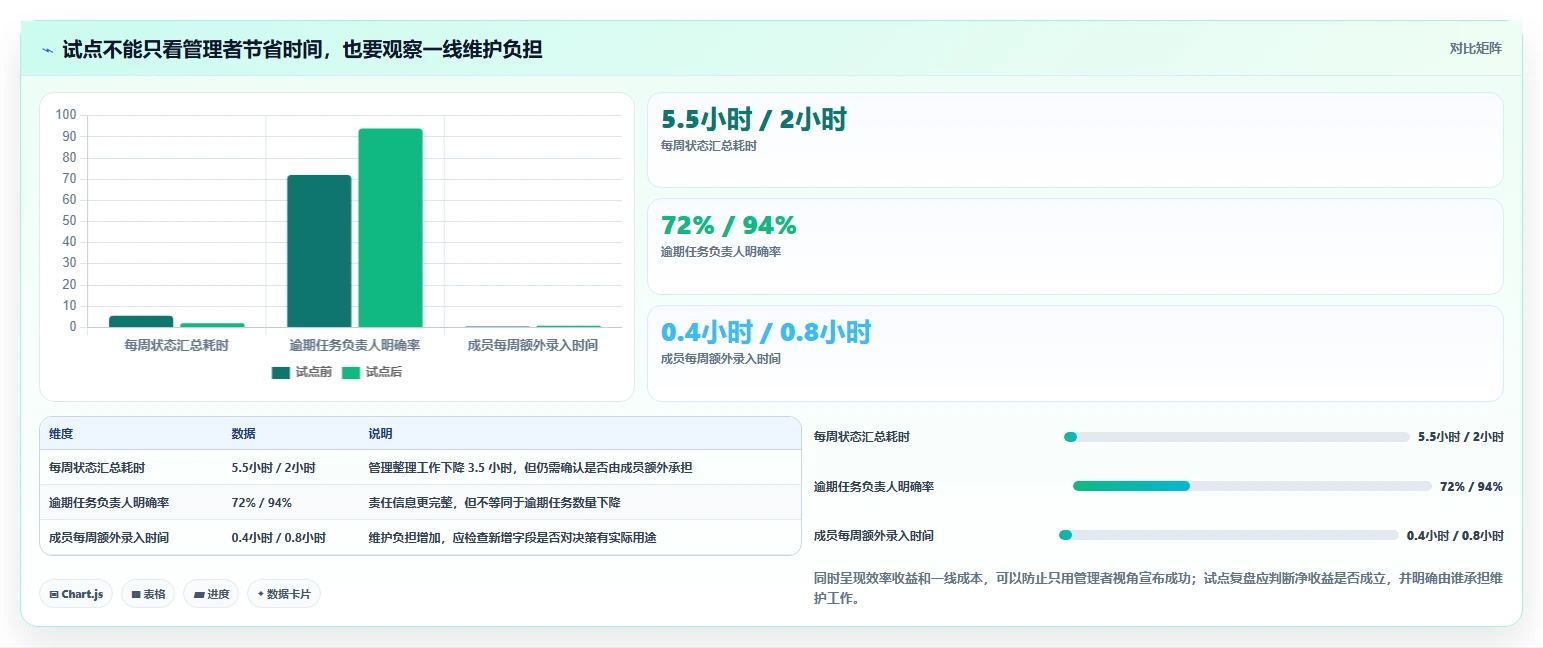The width and height of the screenshot is (1543, 648).
Task: Click the 5.5小时 / 2小时 table data cell
Action: coord(274,468)
